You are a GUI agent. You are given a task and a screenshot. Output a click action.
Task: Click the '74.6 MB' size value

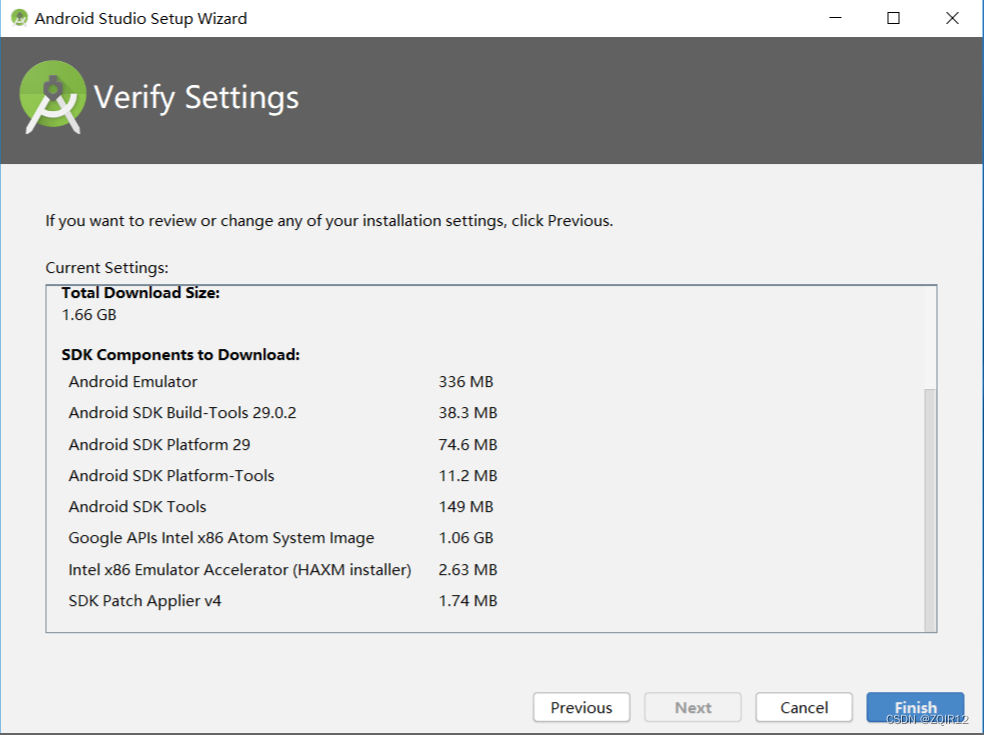pyautogui.click(x=468, y=444)
